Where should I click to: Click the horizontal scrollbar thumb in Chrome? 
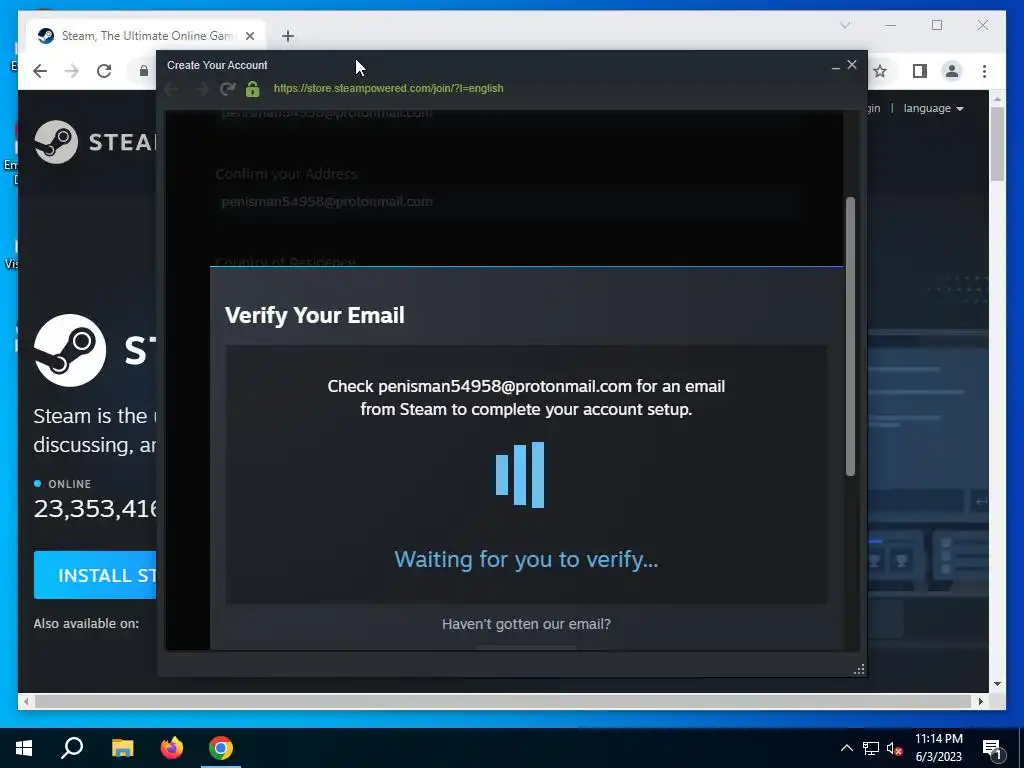(503, 701)
